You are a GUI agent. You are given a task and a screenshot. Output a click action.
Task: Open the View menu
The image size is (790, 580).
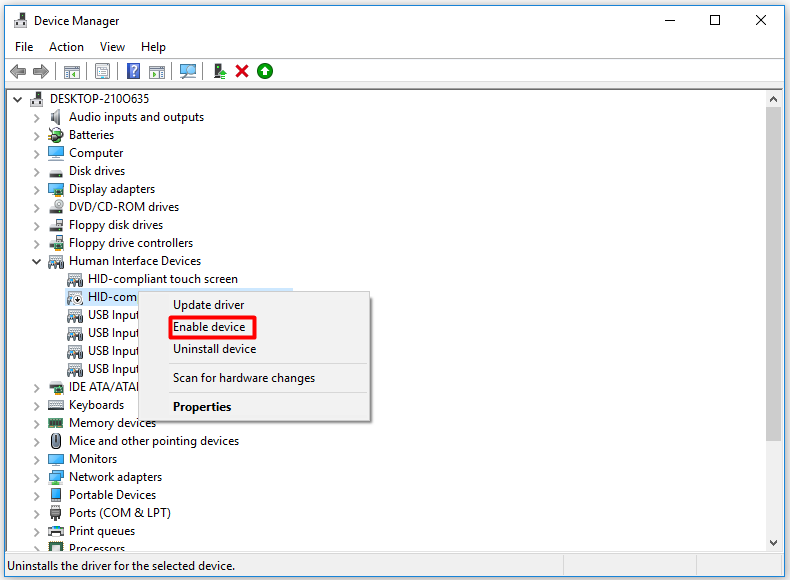(x=112, y=47)
